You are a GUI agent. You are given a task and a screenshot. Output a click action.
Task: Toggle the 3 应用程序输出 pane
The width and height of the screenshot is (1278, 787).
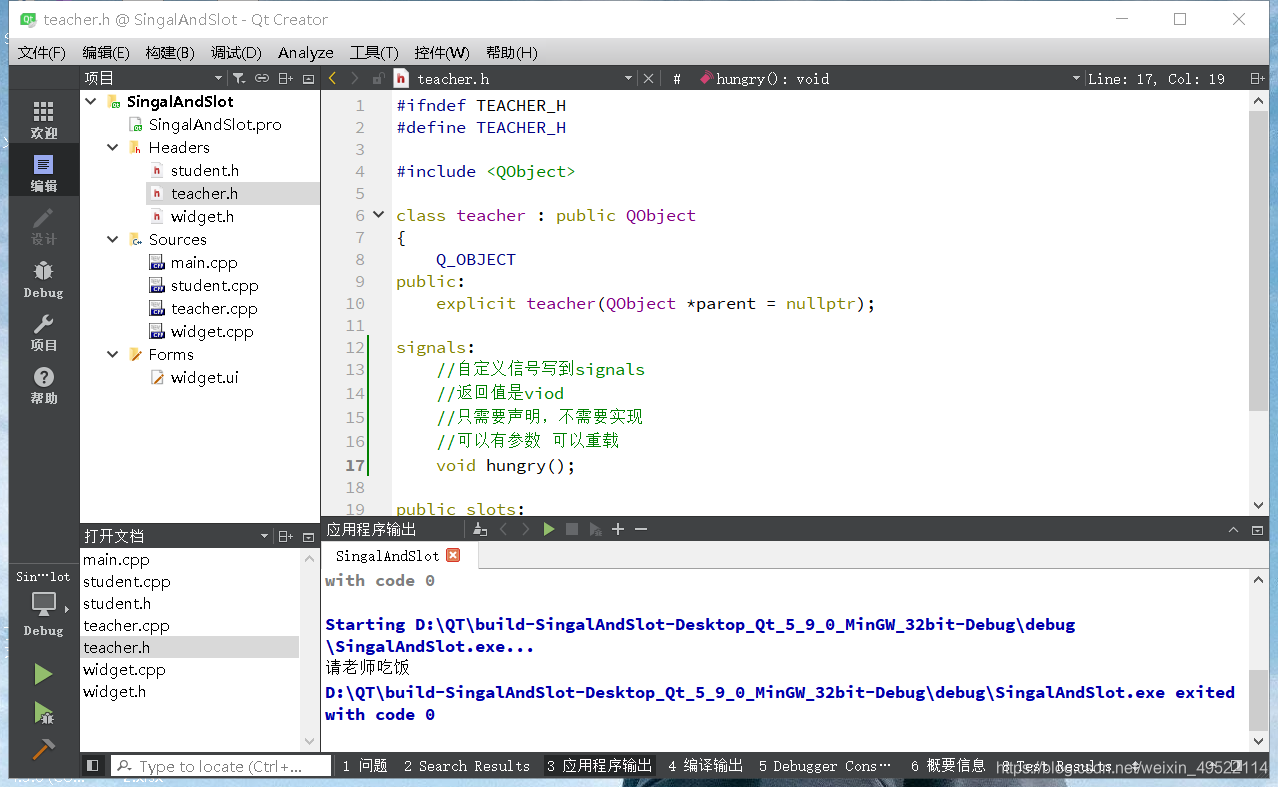(x=599, y=766)
